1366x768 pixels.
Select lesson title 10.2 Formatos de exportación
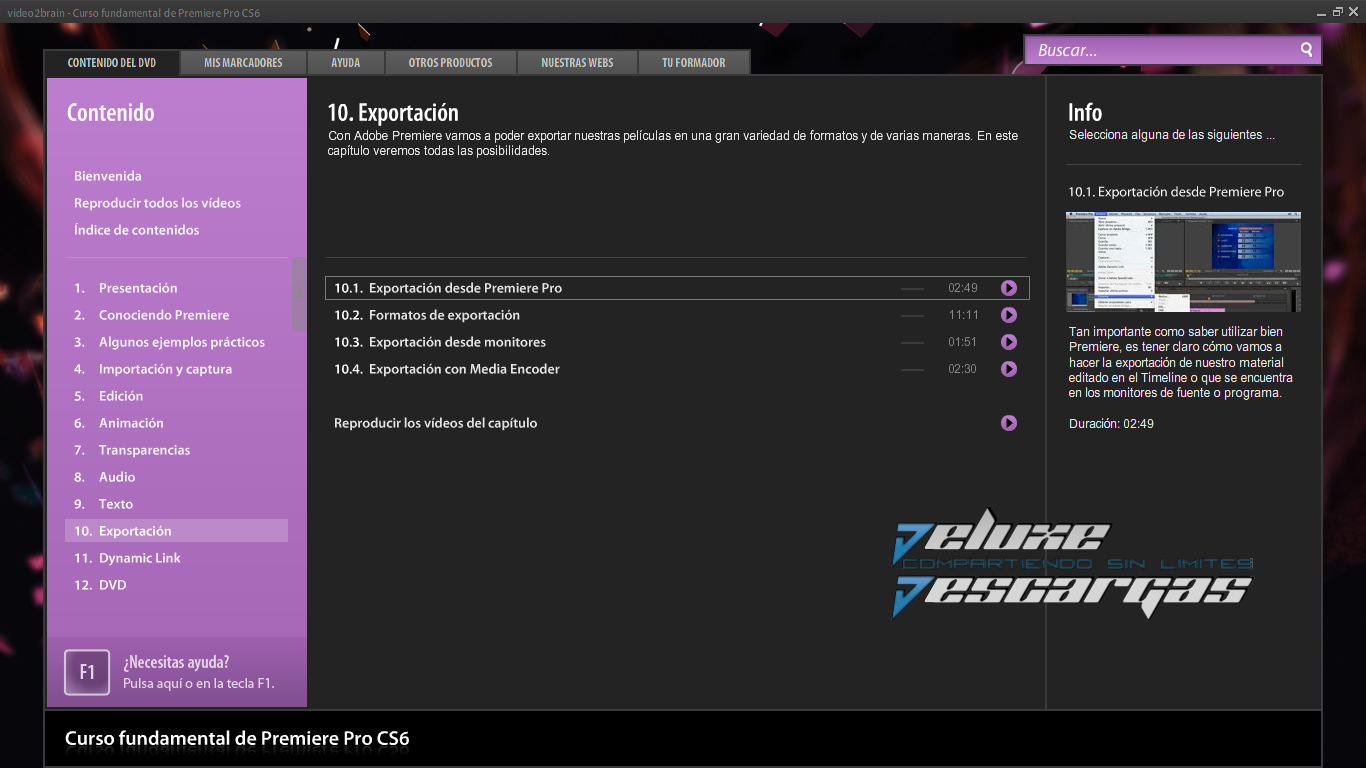pos(427,315)
